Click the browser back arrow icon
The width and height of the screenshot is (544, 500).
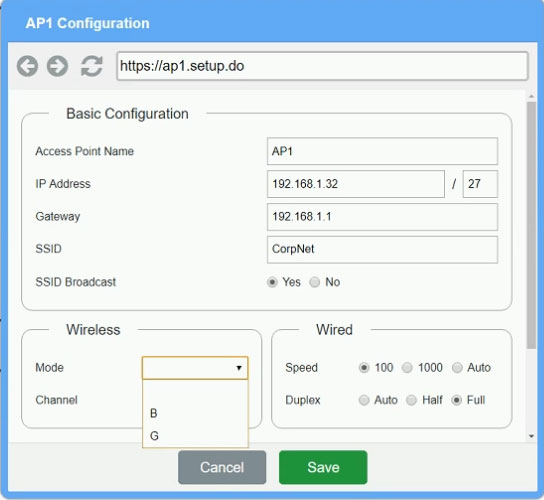click(x=27, y=66)
